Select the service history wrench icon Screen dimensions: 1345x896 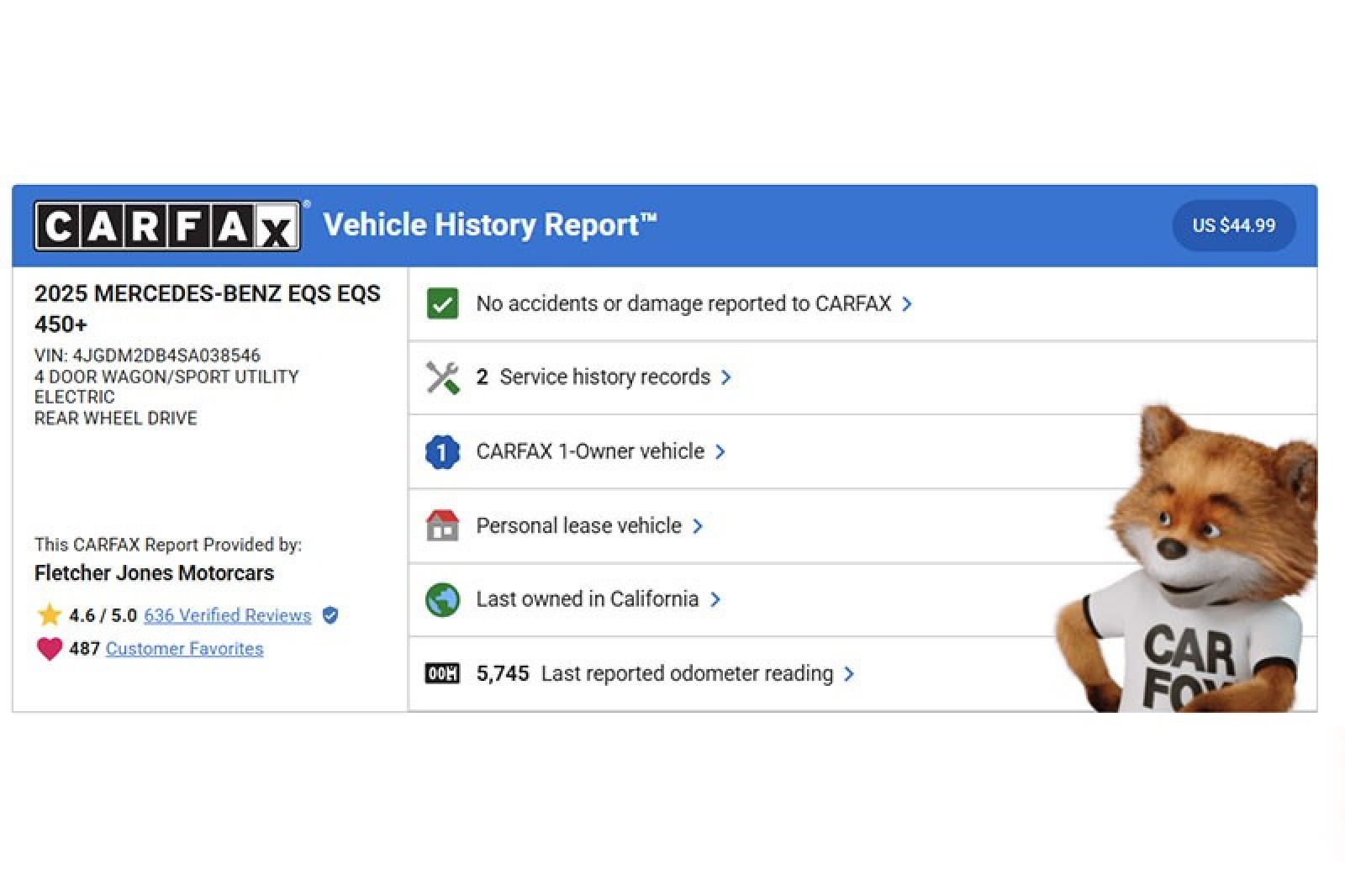[443, 377]
